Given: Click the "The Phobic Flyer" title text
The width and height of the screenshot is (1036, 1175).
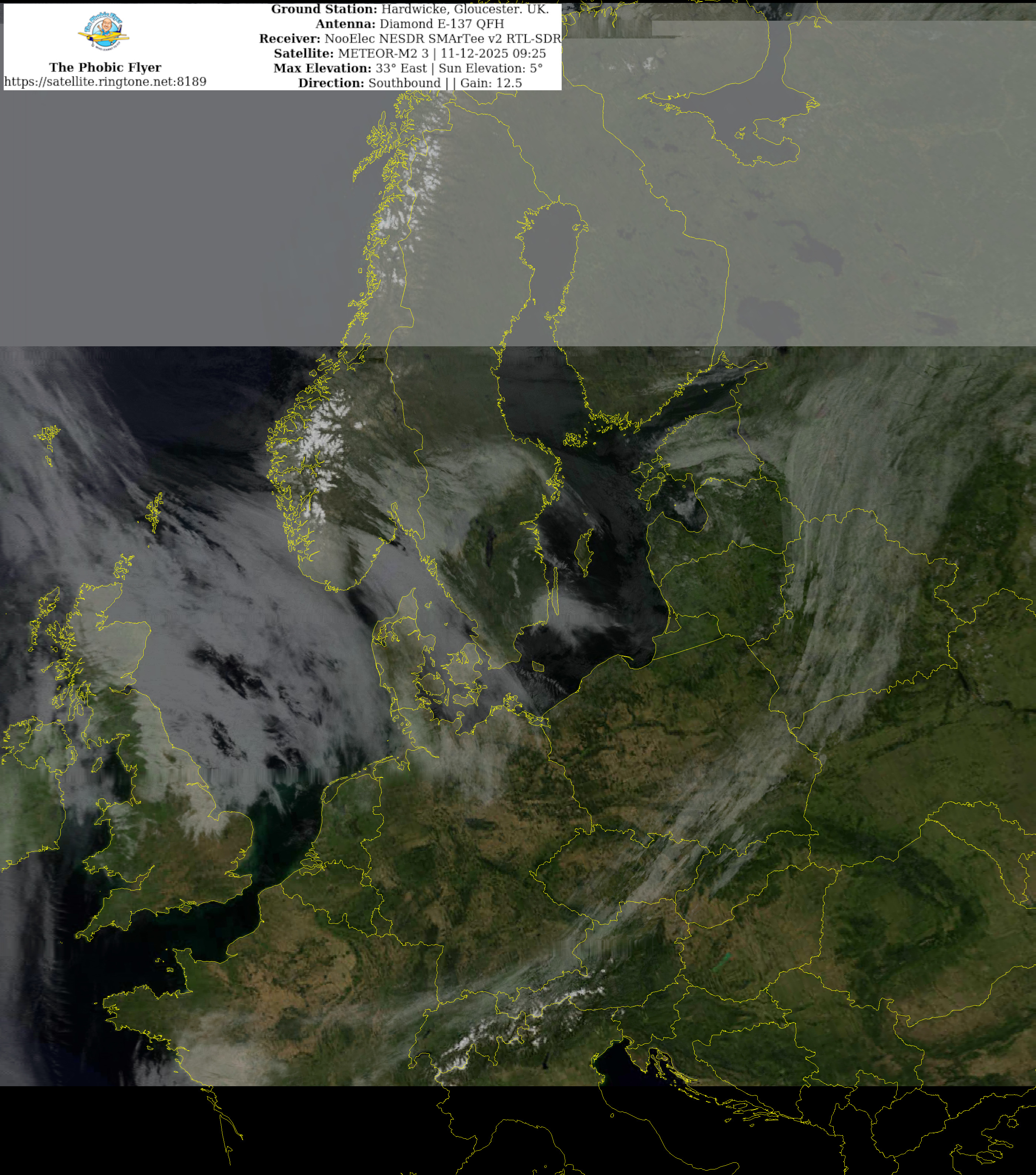Looking at the screenshot, I should tap(105, 67).
